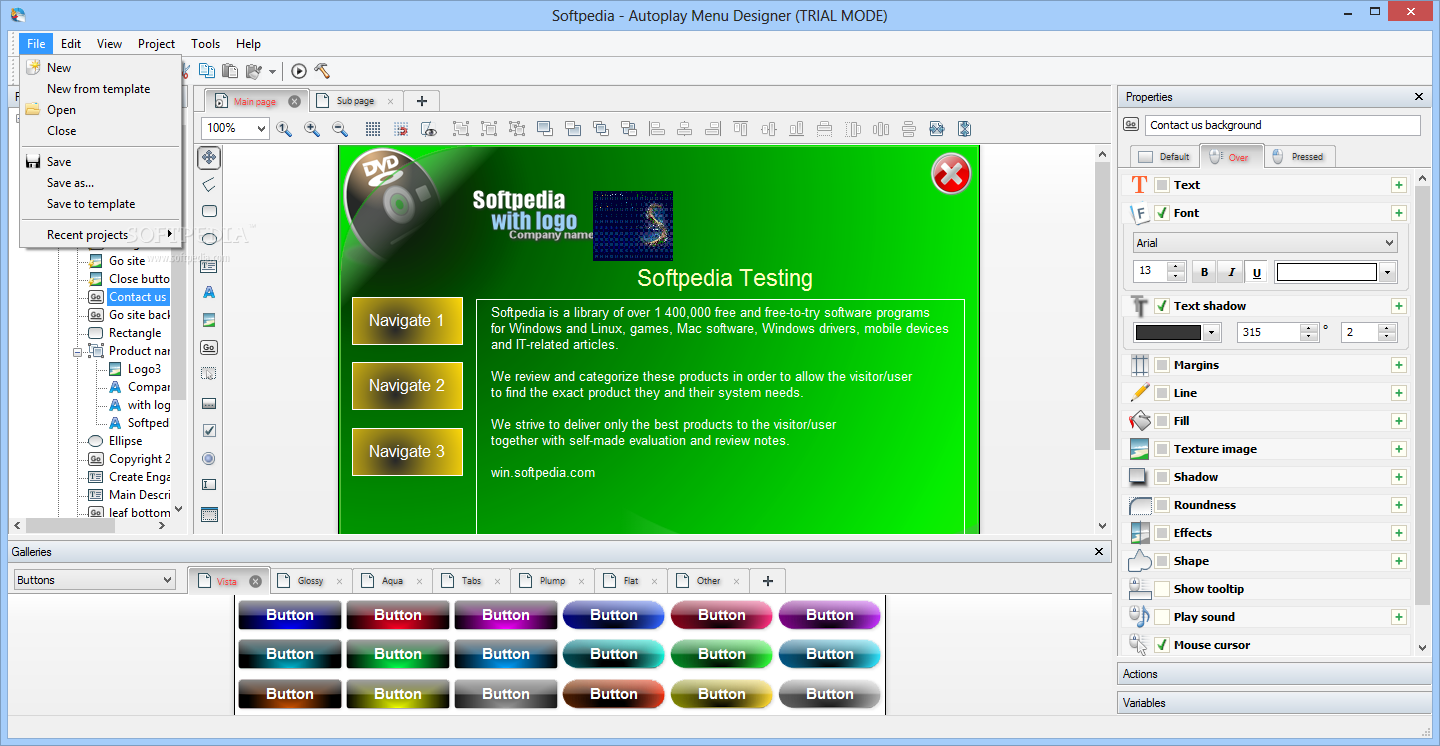Image resolution: width=1440 pixels, height=746 pixels.
Task: Enable the Text property checkbox
Action: click(1161, 185)
